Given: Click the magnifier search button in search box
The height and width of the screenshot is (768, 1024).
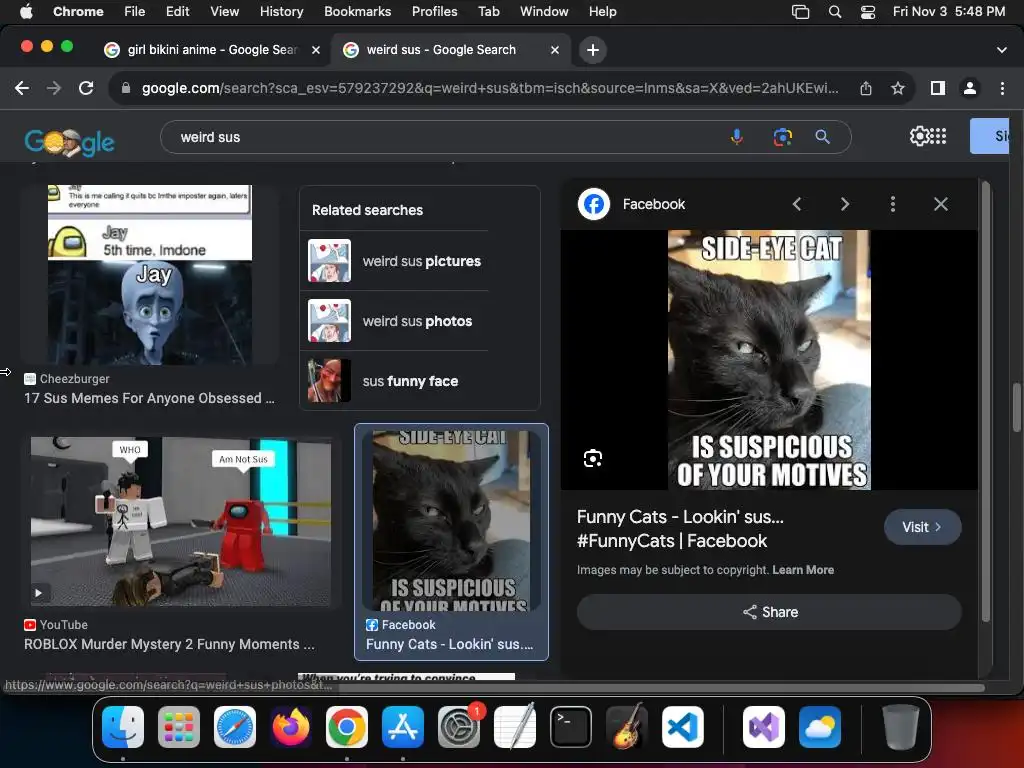Looking at the screenshot, I should (822, 137).
